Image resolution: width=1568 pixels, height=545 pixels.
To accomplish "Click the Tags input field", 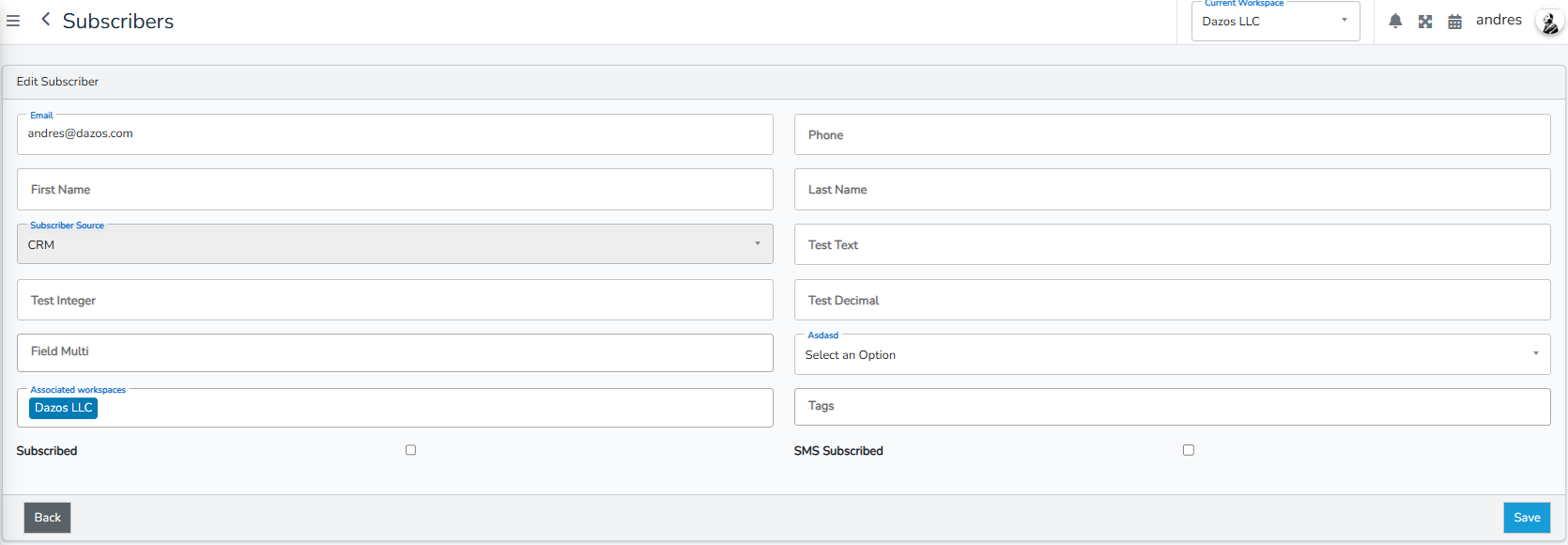I will pos(1172,407).
